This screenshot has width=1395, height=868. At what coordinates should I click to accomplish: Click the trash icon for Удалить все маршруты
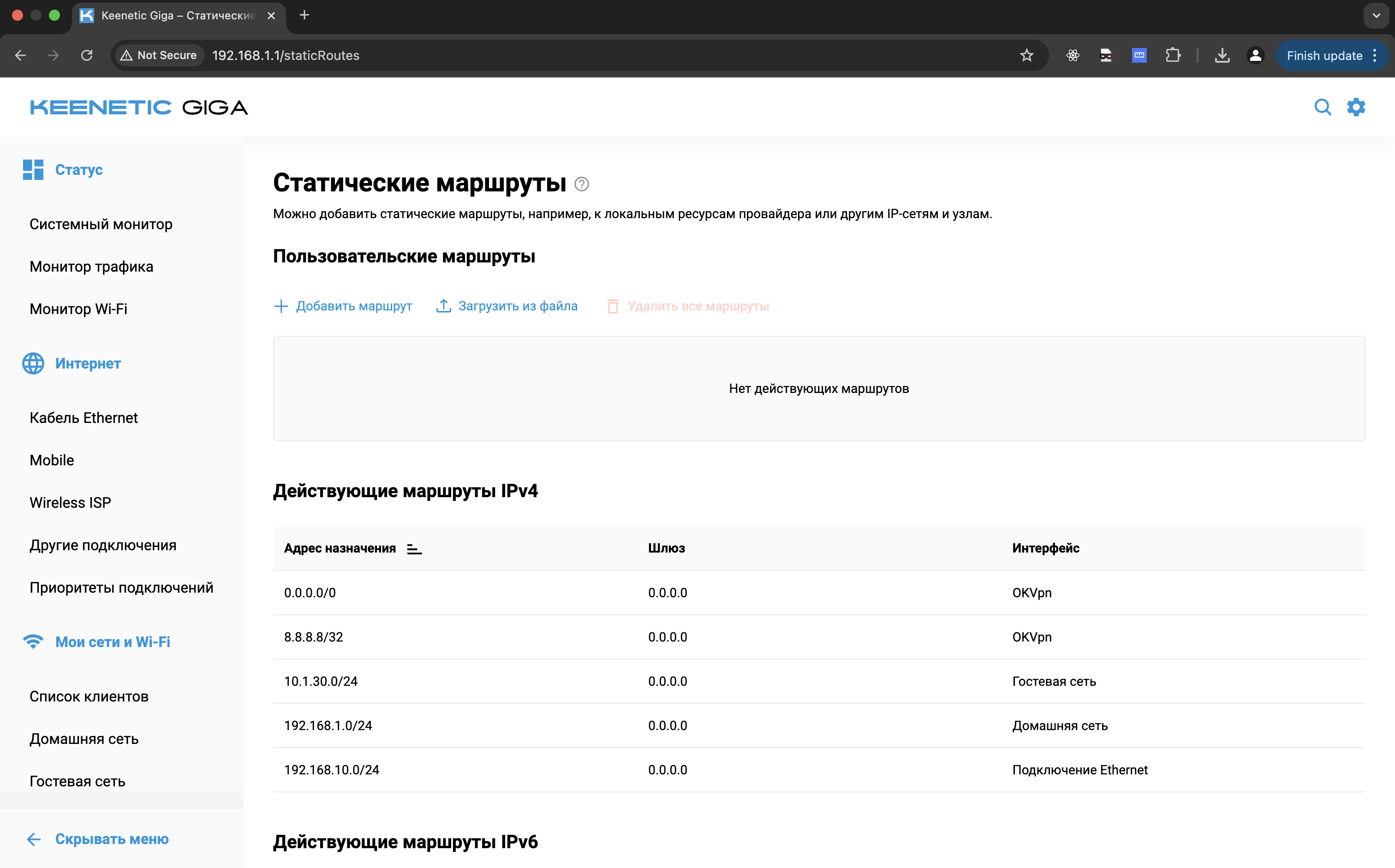point(613,306)
